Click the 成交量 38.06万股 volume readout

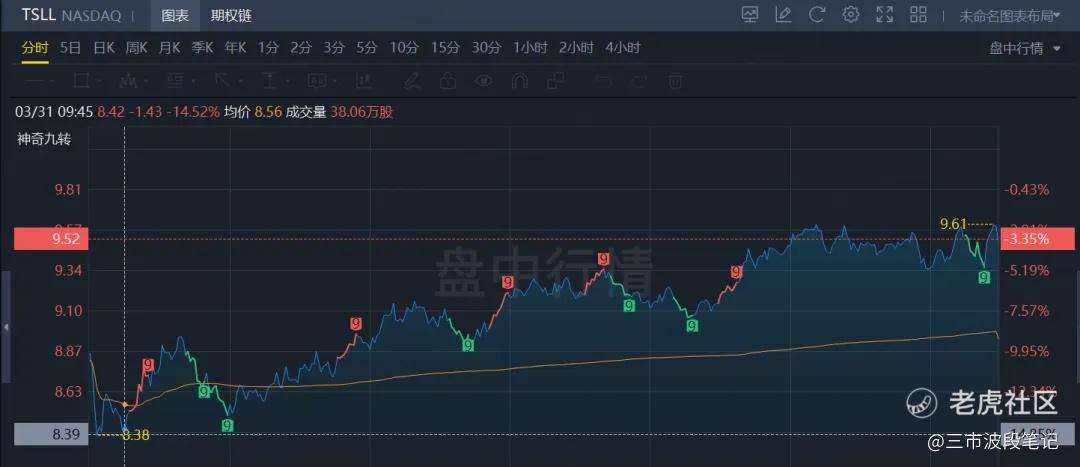click(340, 112)
